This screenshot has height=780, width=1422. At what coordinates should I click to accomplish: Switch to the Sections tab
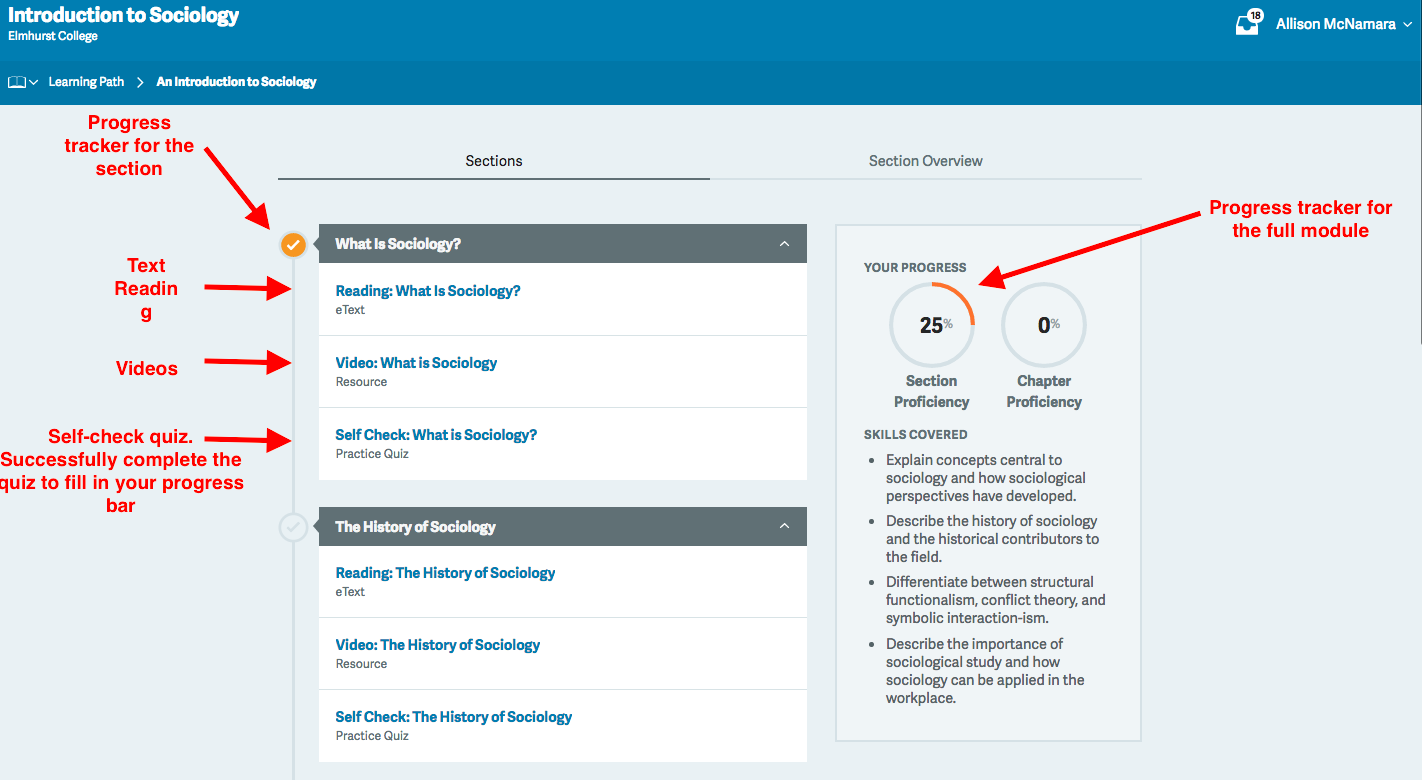(x=494, y=161)
